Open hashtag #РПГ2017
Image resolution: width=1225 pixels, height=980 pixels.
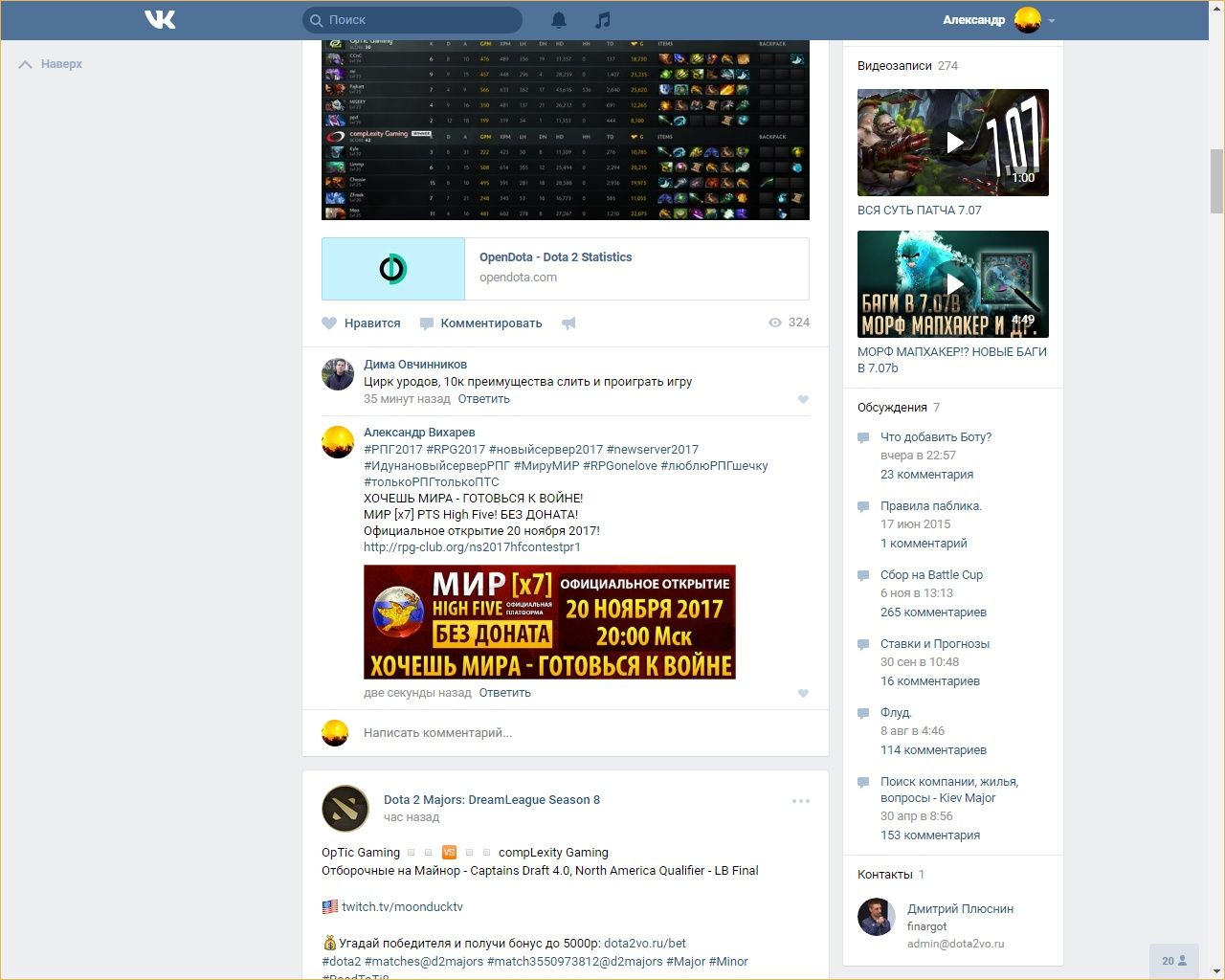[x=393, y=450]
